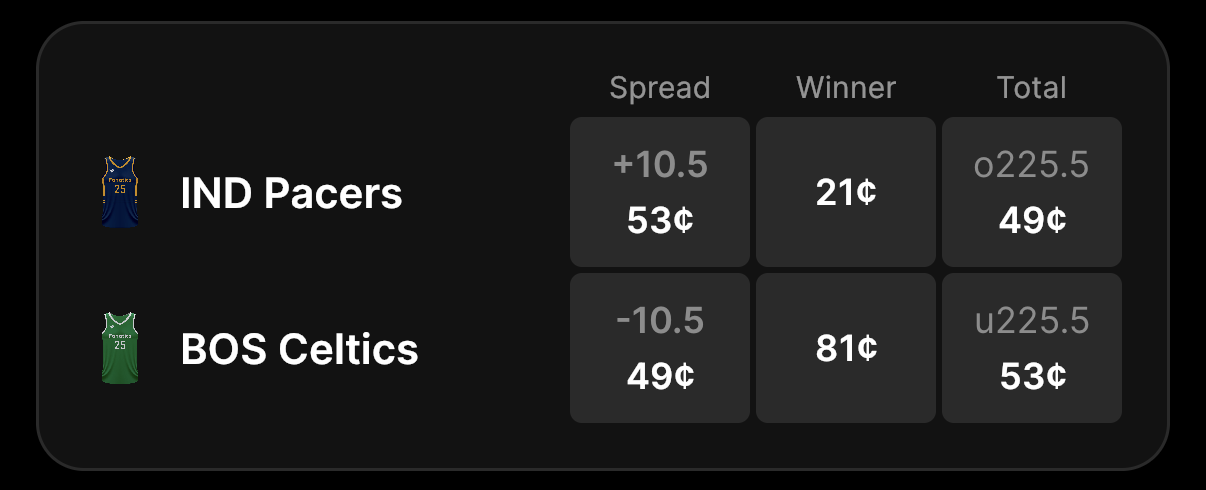1206x490 pixels.
Task: Open the IND Pacers team name
Action: pos(291,193)
